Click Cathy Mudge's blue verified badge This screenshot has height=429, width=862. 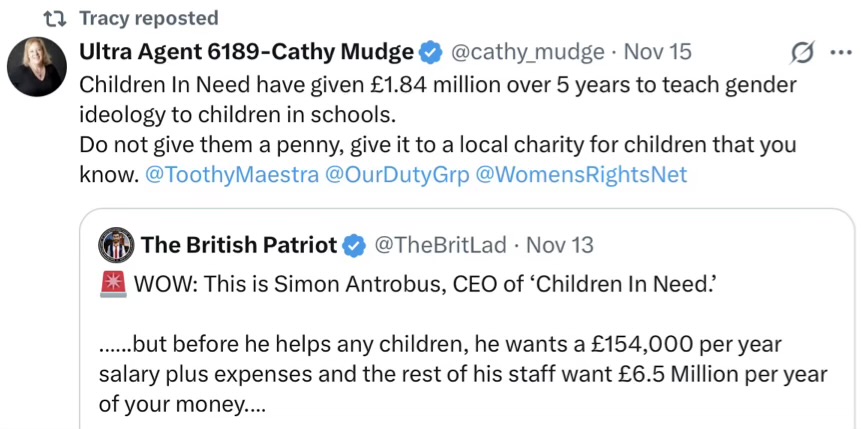pos(431,52)
